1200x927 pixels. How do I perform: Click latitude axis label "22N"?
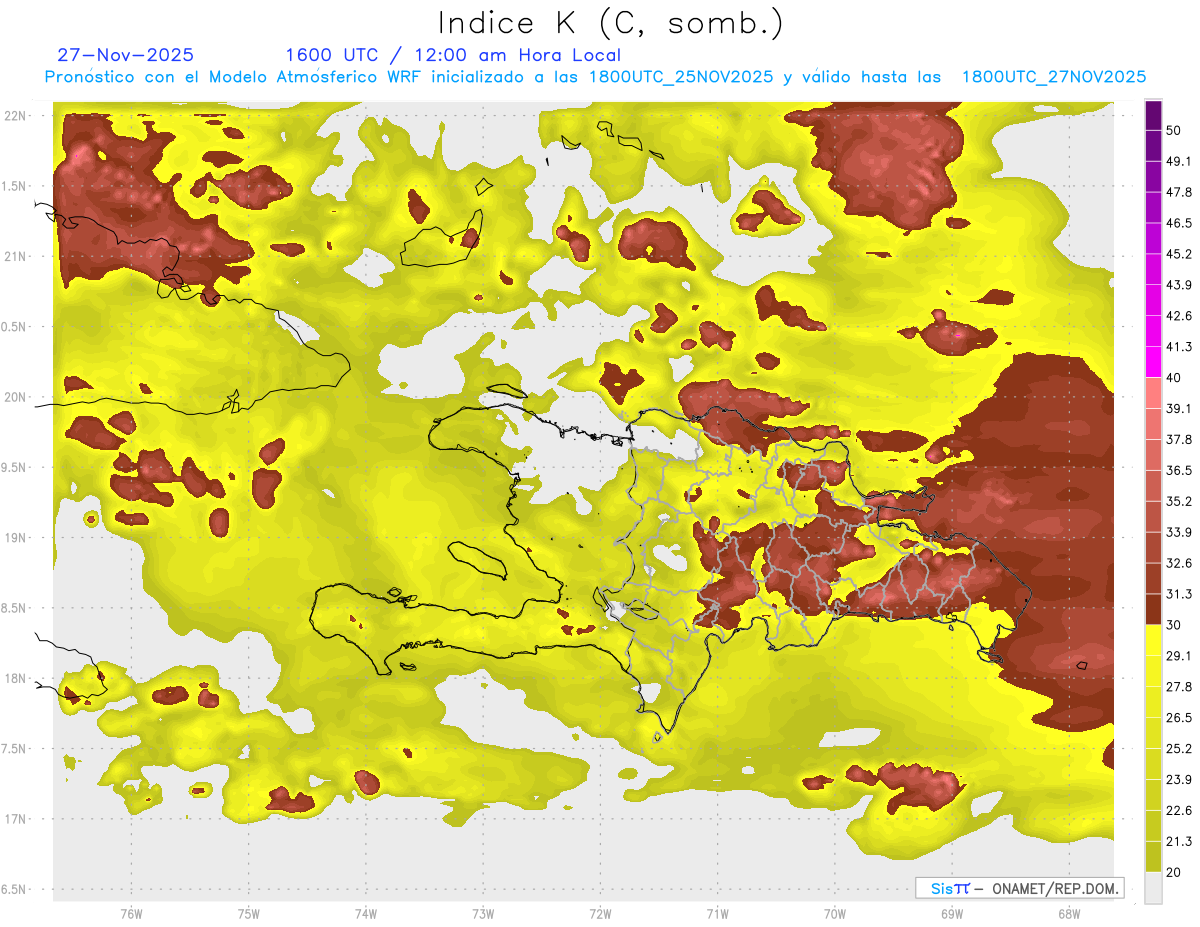coord(15,116)
